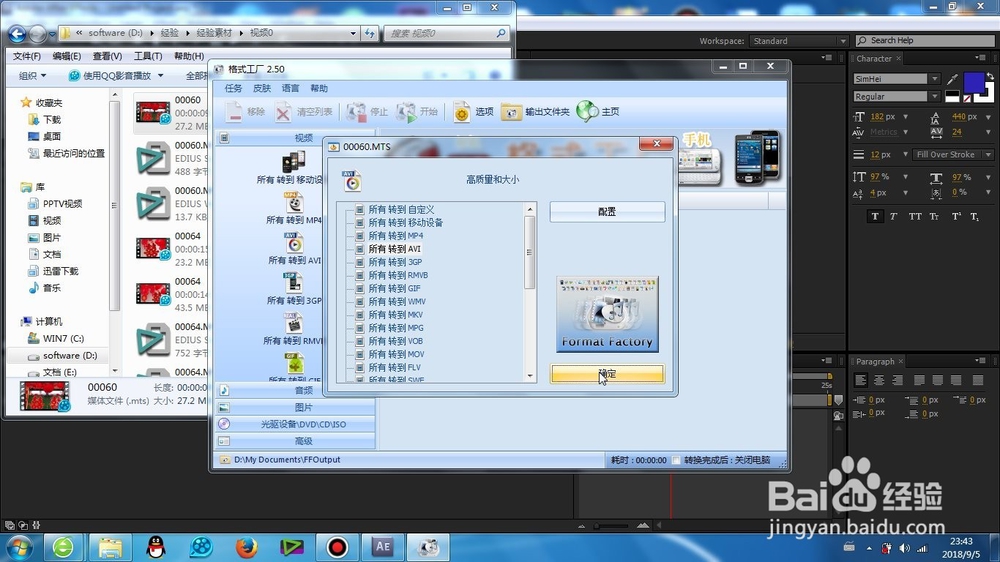
Task: Click the eyedropper in Character panel
Action: pos(952,79)
